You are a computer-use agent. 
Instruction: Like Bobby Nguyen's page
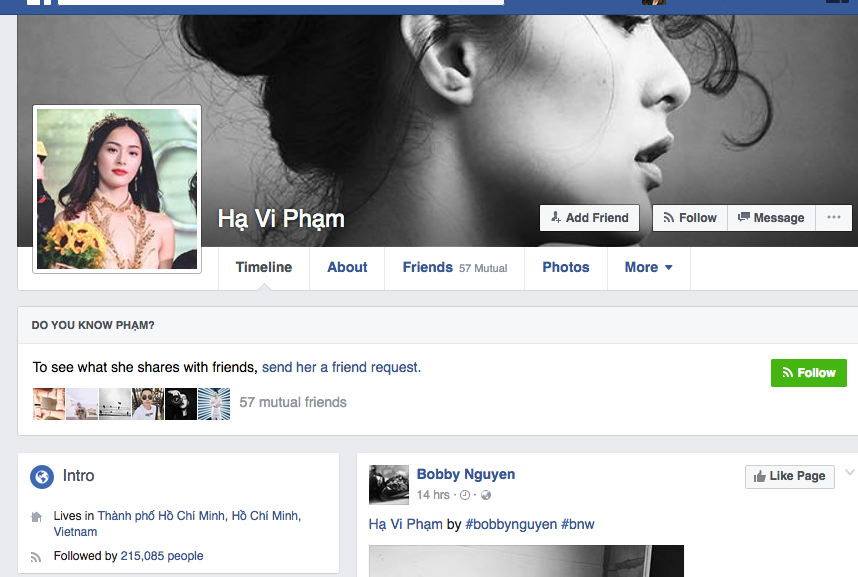pyautogui.click(x=789, y=476)
